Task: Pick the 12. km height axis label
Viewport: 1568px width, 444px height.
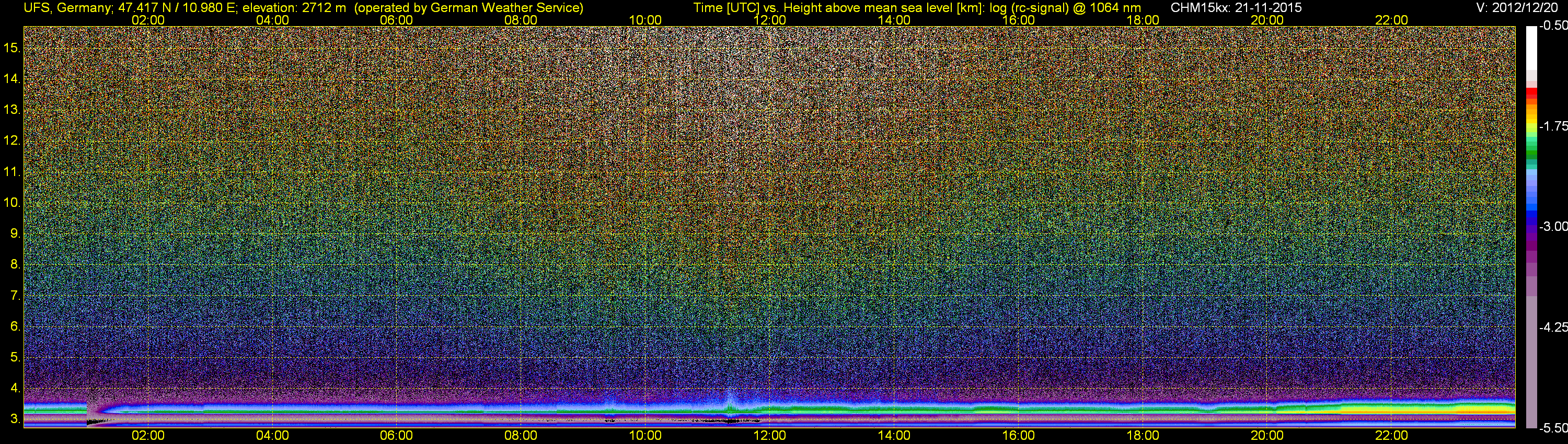Action: point(12,141)
